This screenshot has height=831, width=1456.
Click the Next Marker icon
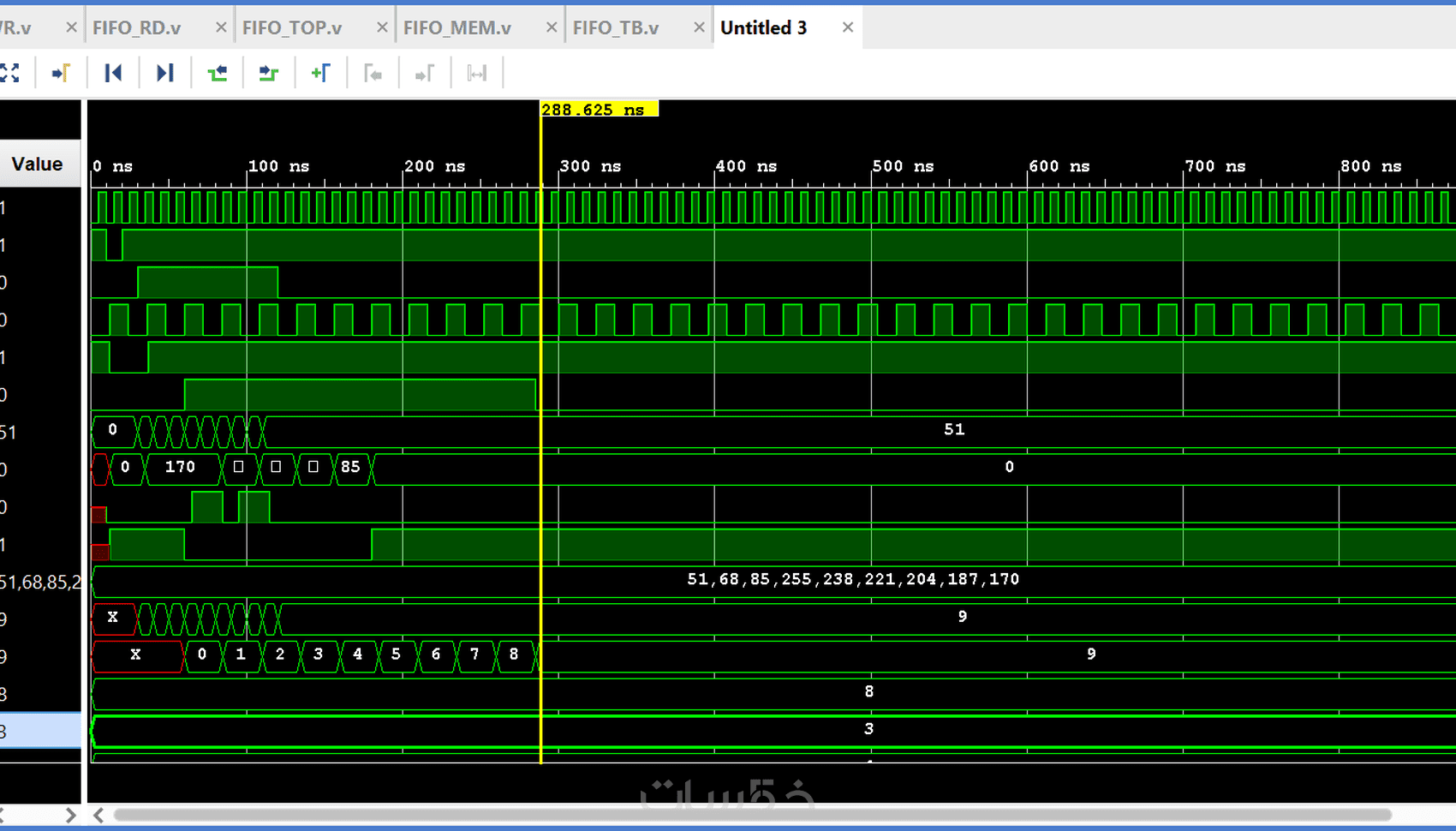pos(425,74)
